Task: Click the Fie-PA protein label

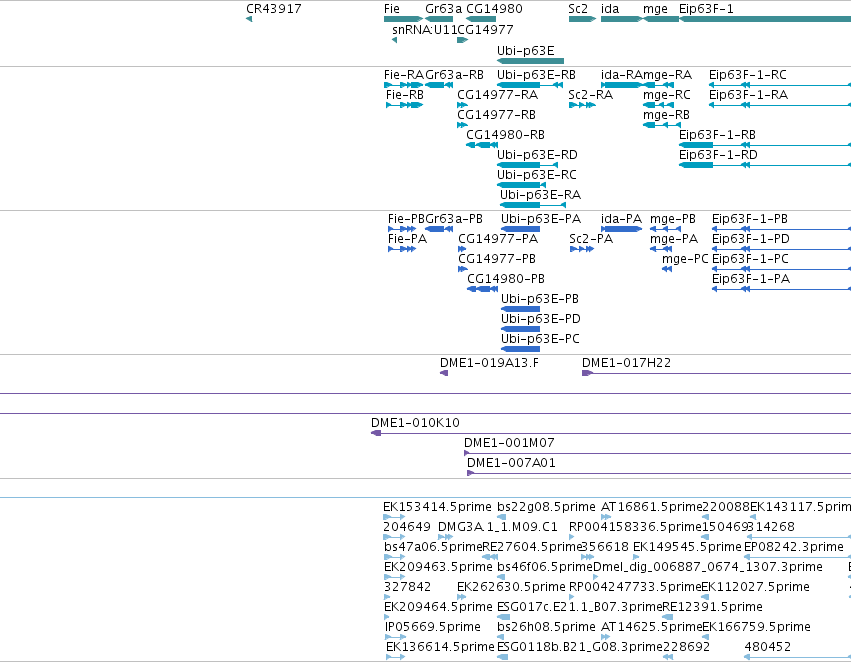Action: 407,239
